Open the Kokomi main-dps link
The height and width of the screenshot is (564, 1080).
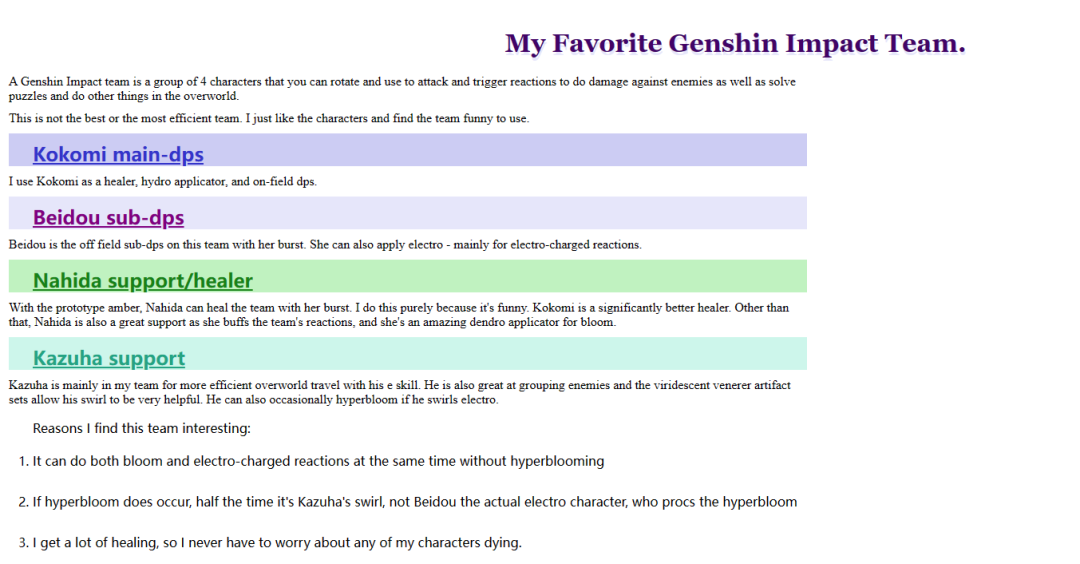[x=118, y=154]
